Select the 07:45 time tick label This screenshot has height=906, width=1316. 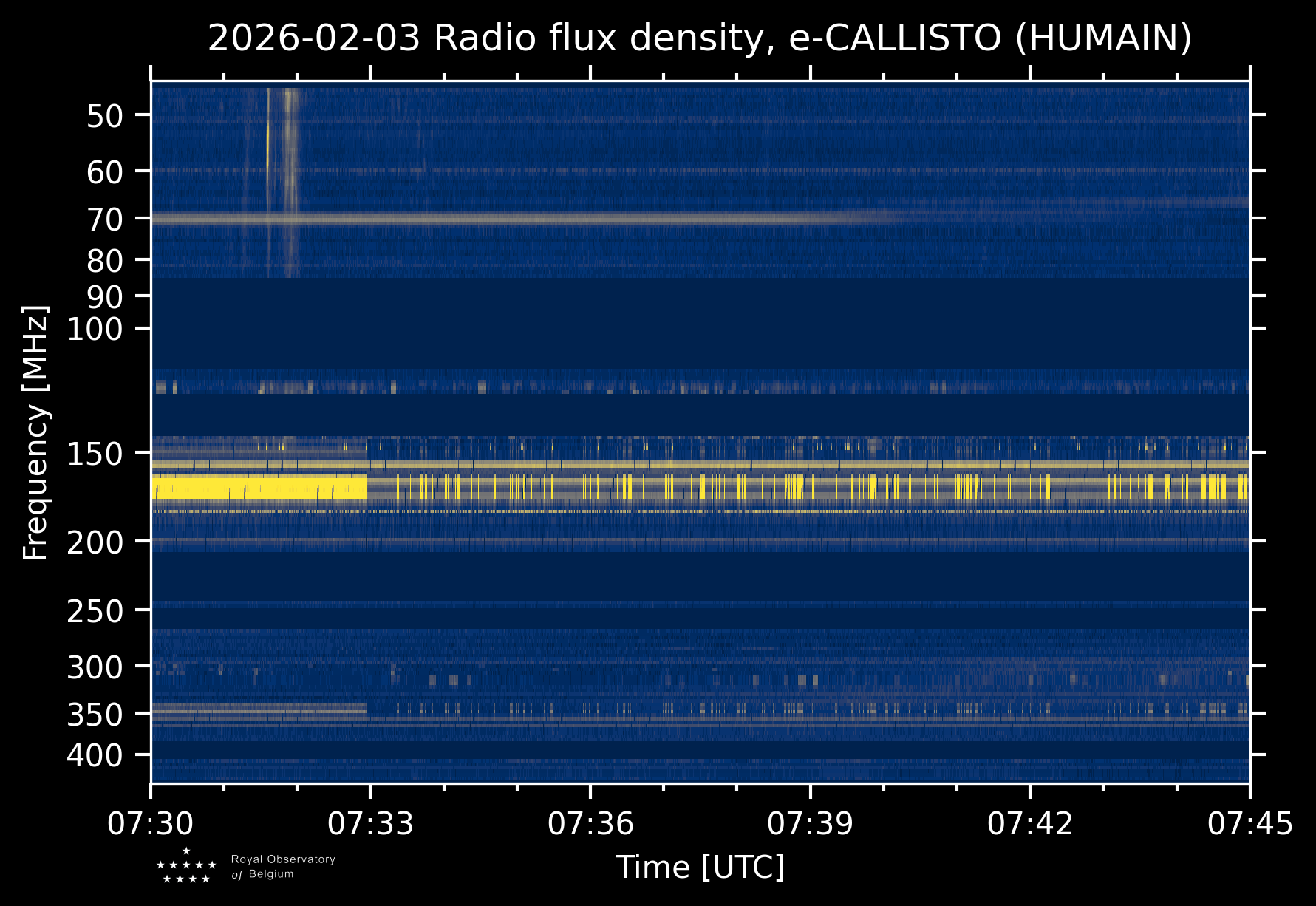1249,823
